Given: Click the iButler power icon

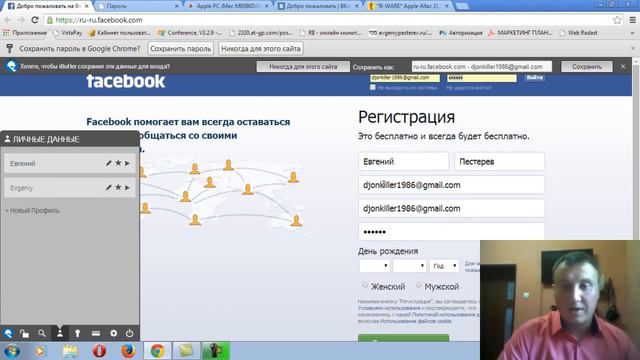Looking at the screenshot, I should pos(129,333).
